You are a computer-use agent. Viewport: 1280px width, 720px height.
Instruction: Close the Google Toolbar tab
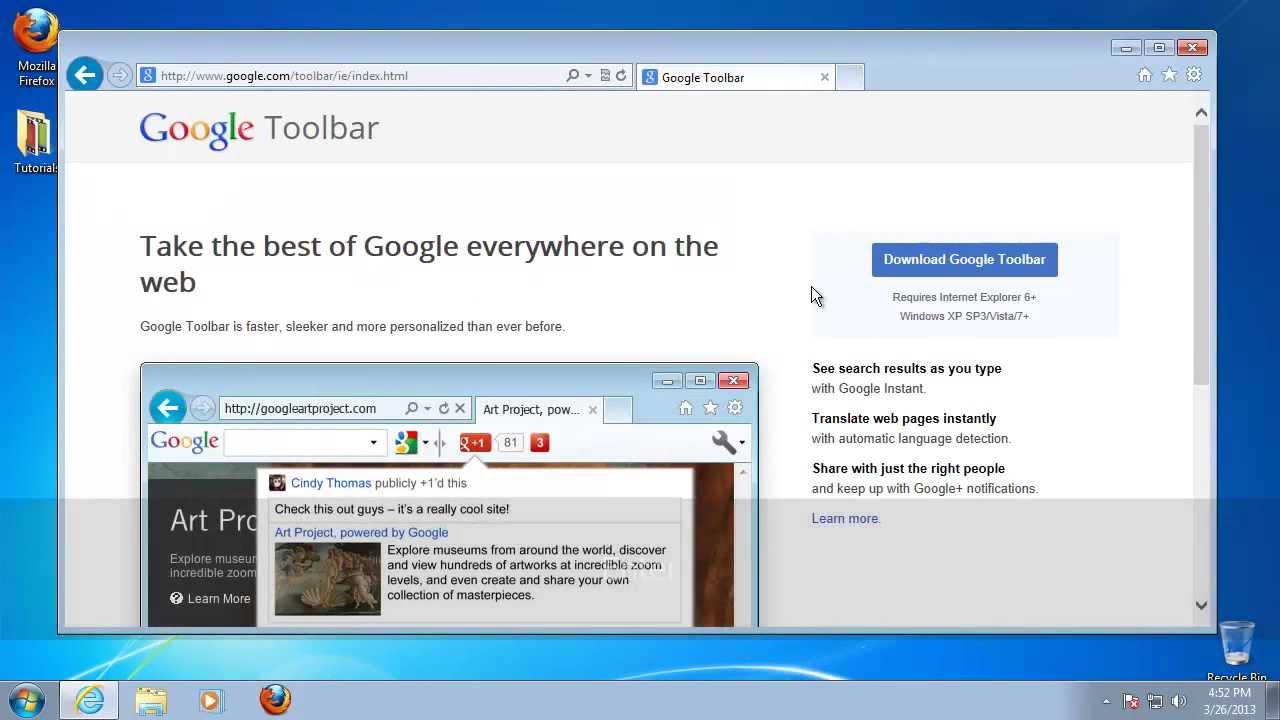coord(825,77)
